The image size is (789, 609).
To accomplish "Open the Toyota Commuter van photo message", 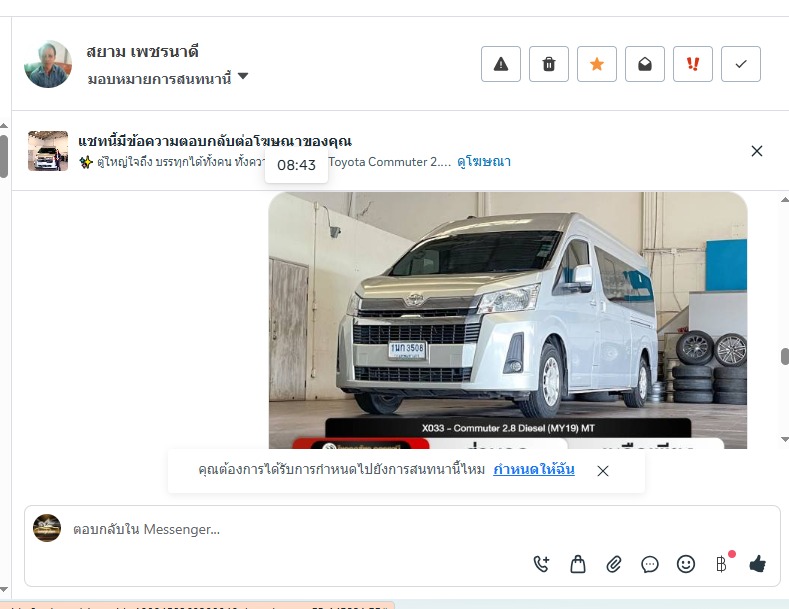I will [x=508, y=320].
